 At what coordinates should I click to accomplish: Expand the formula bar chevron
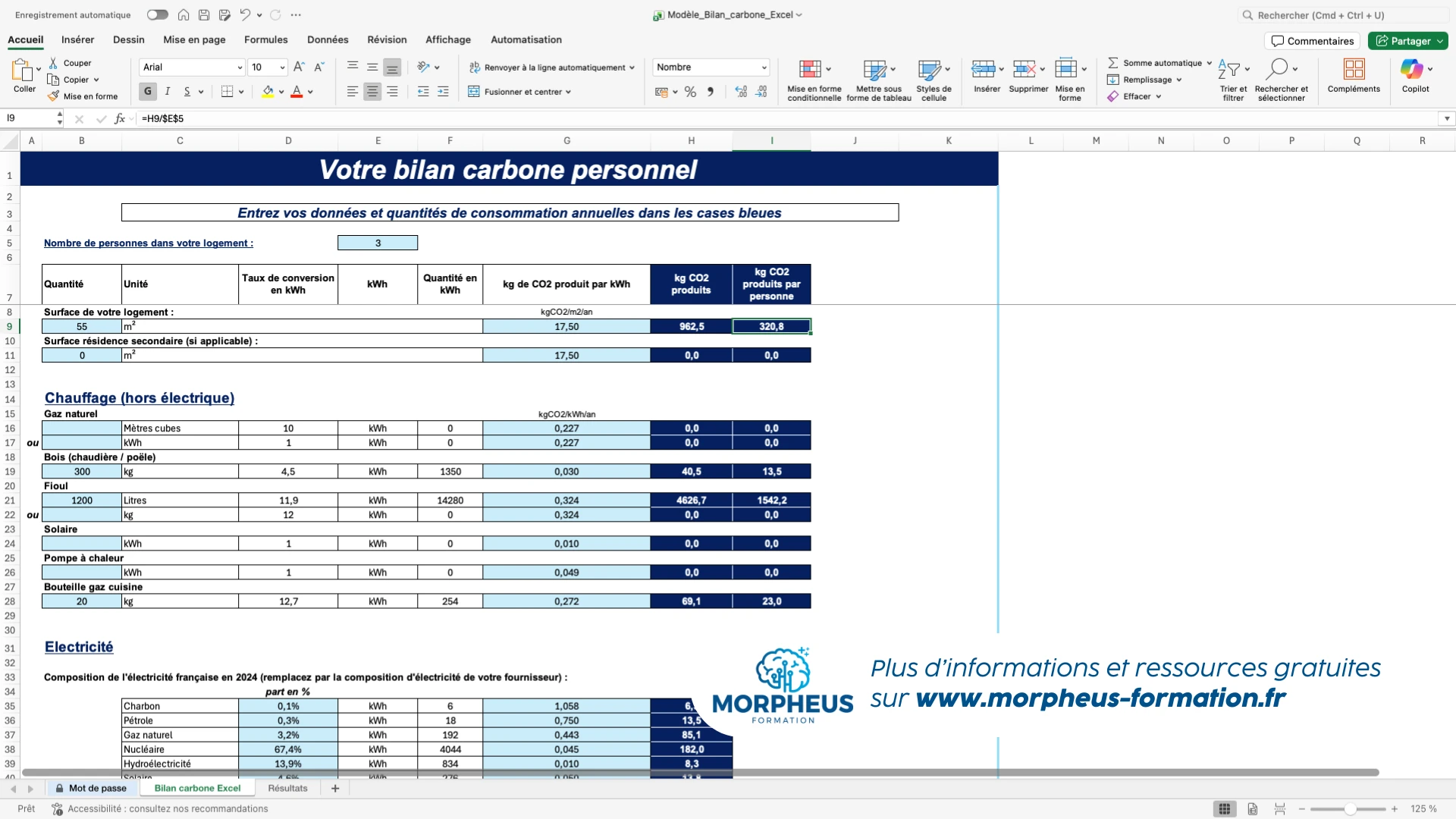click(x=1447, y=118)
